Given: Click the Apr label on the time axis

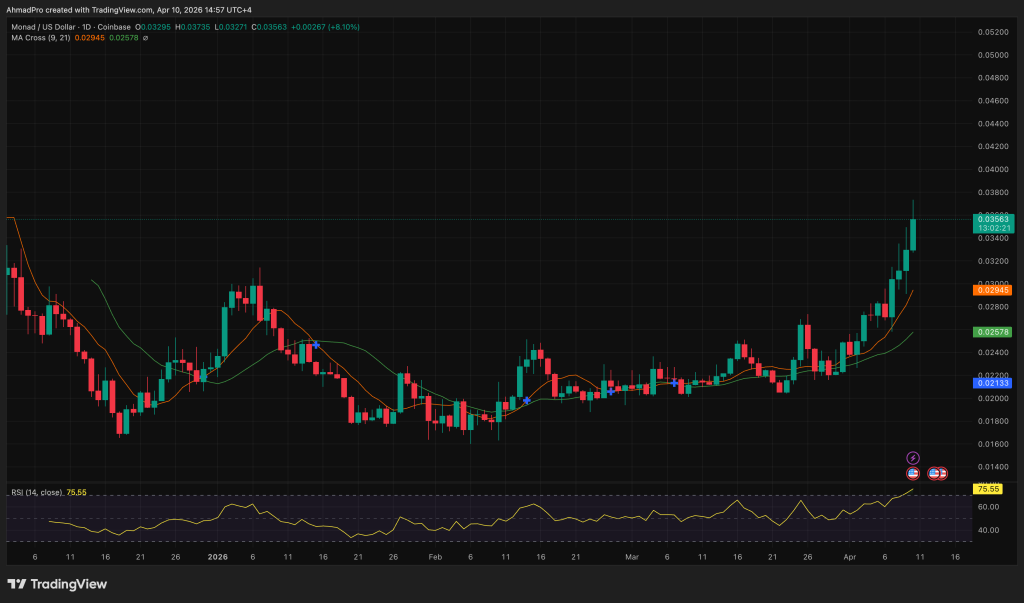Looking at the screenshot, I should (849, 555).
